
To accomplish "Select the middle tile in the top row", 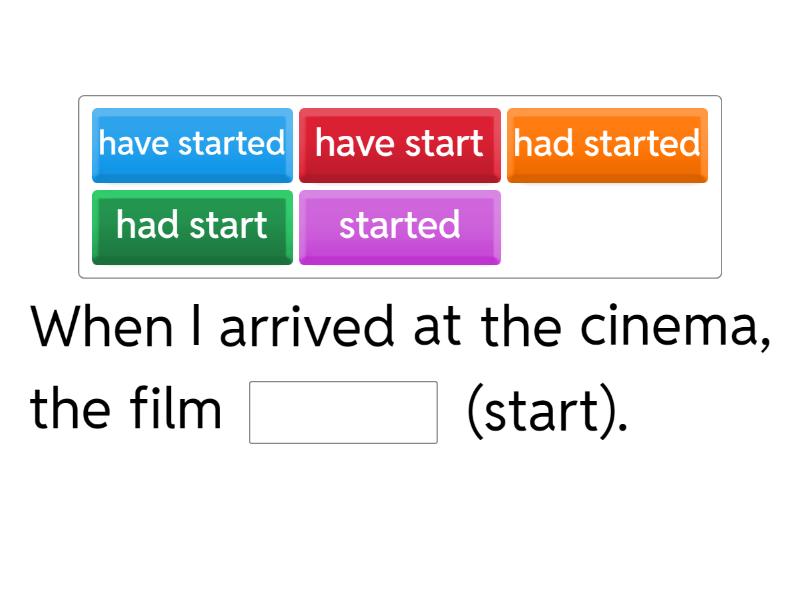I will tap(399, 144).
